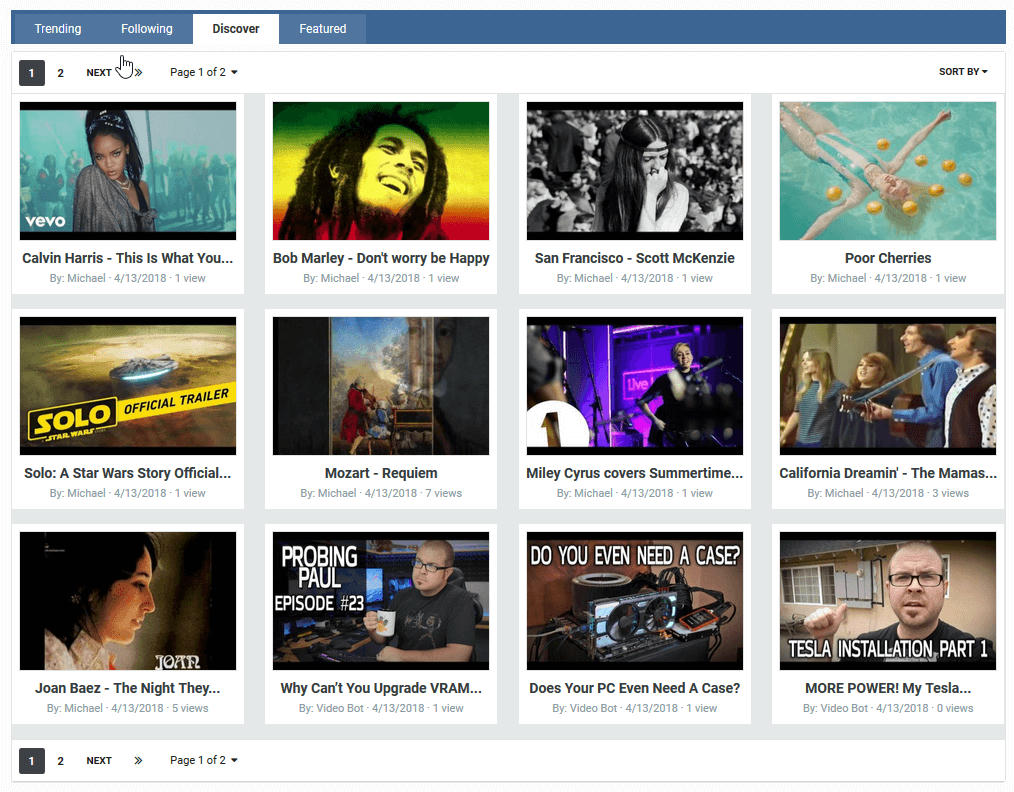Open the Joan Baez album thumbnail

tap(128, 601)
